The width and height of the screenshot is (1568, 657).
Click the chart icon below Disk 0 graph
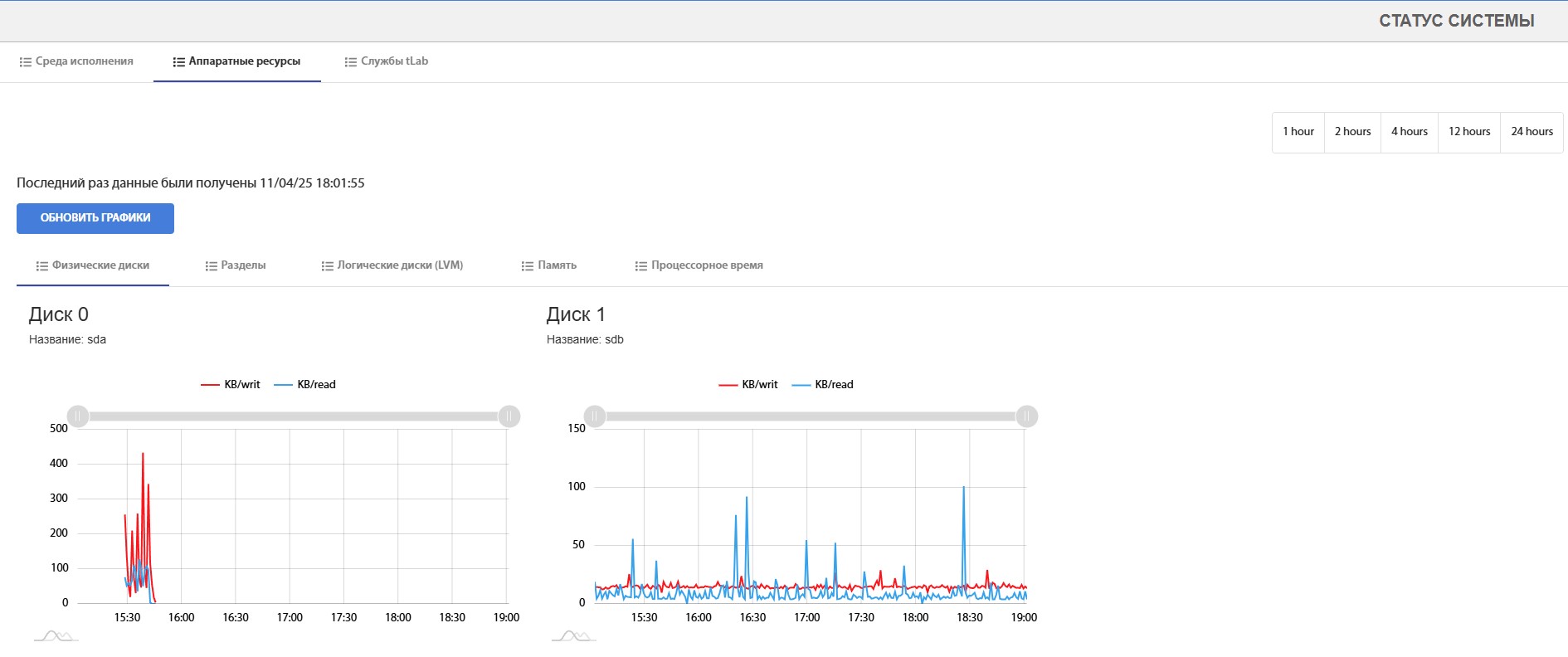(x=56, y=636)
